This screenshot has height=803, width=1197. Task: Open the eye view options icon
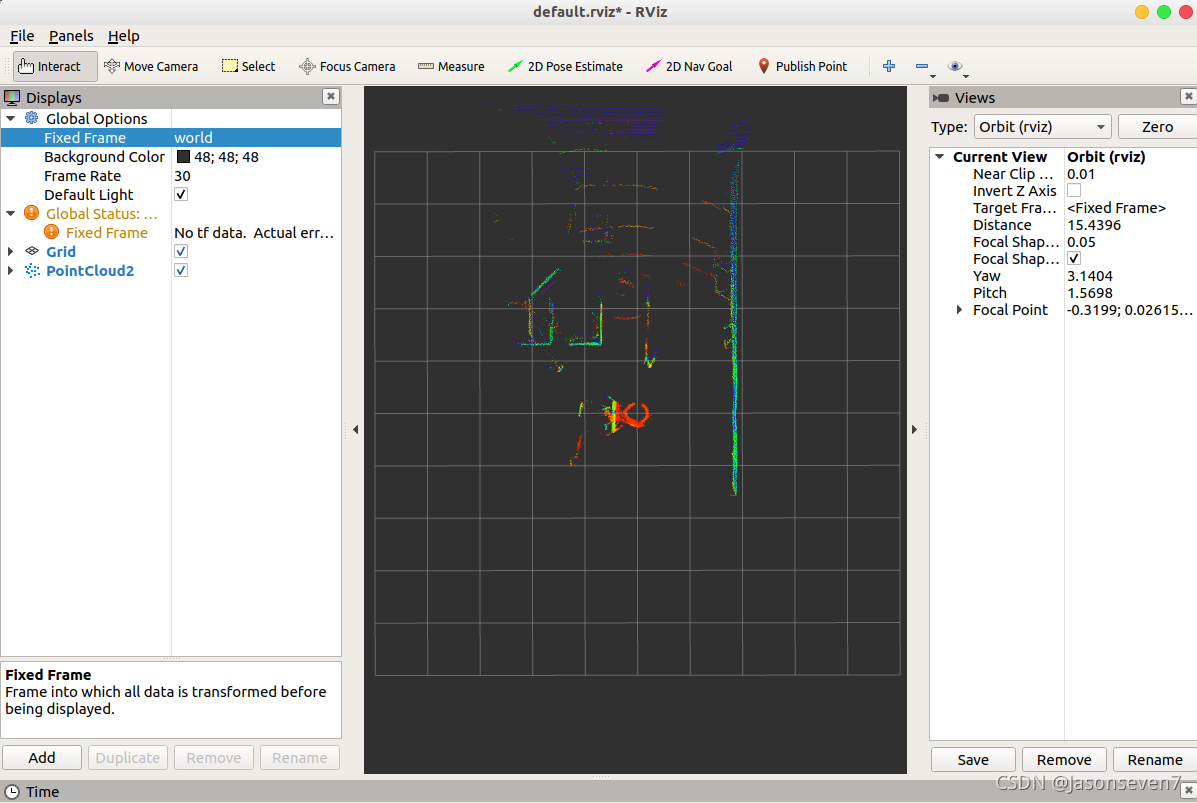(x=954, y=66)
